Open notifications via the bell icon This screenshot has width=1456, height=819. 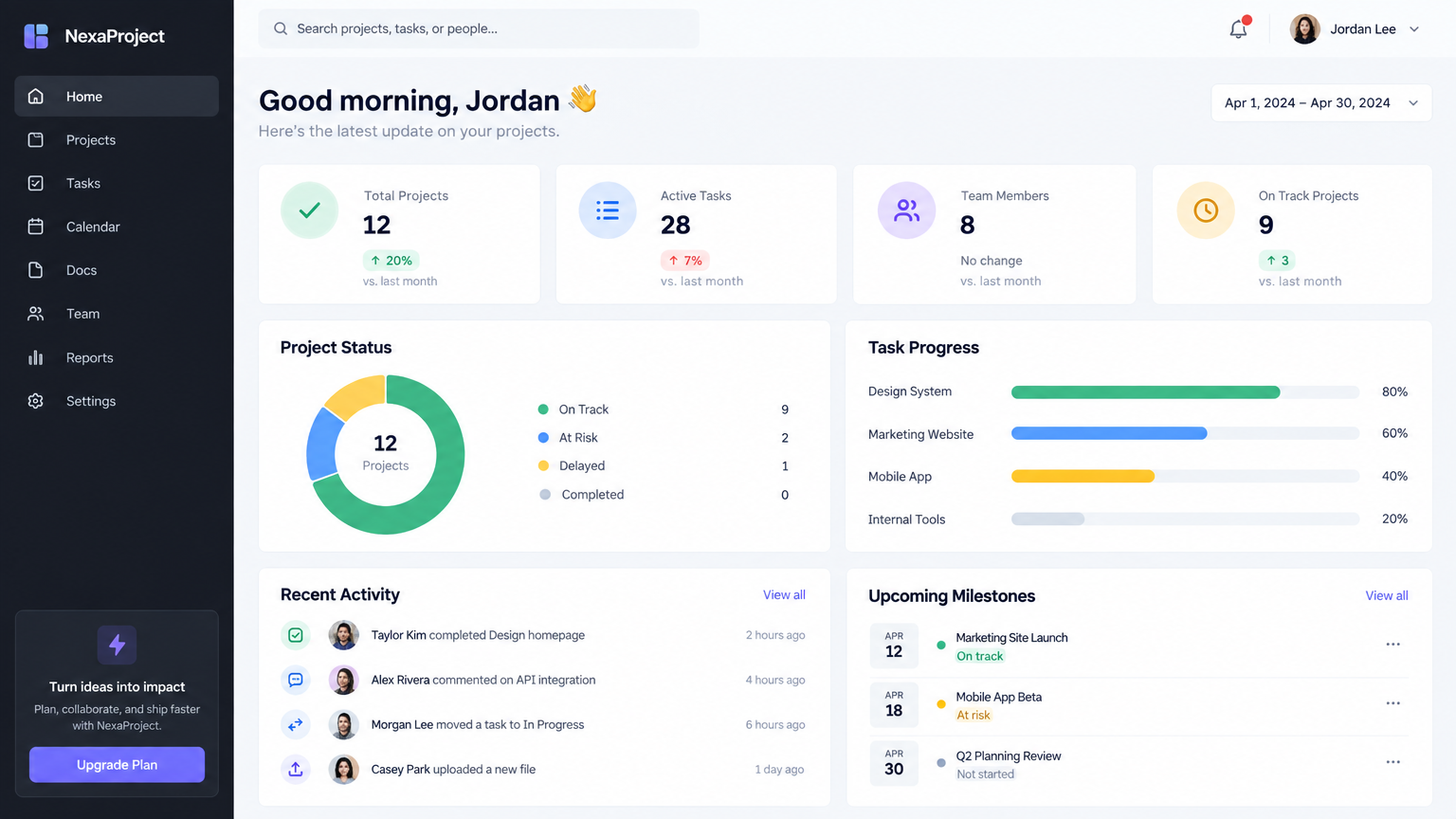tap(1238, 28)
